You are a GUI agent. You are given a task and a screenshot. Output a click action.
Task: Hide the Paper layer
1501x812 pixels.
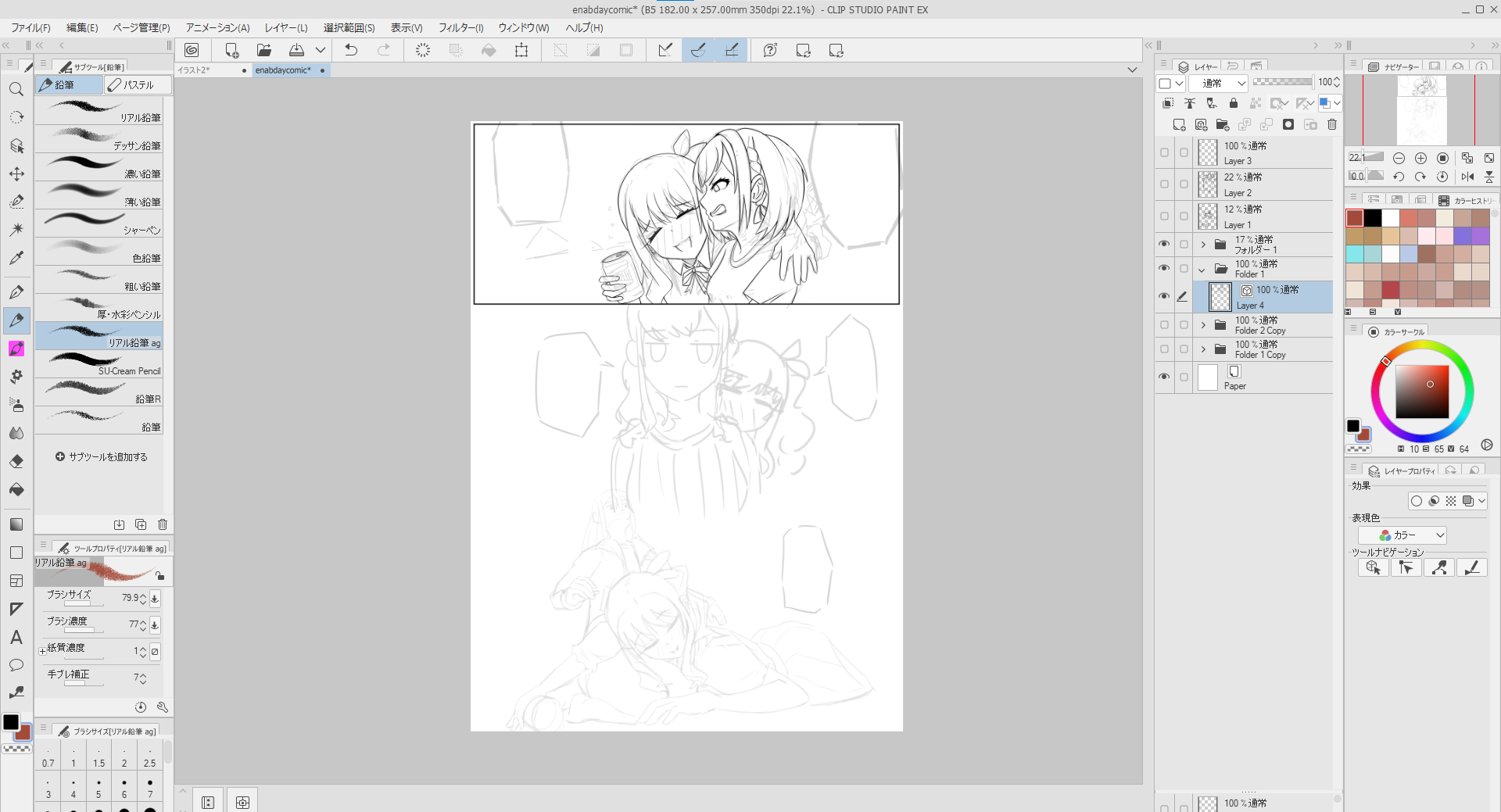tap(1164, 377)
